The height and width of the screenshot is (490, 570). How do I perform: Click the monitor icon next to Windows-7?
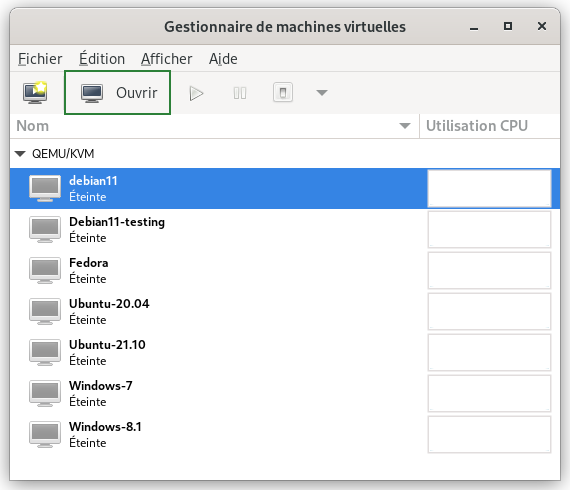click(x=45, y=394)
